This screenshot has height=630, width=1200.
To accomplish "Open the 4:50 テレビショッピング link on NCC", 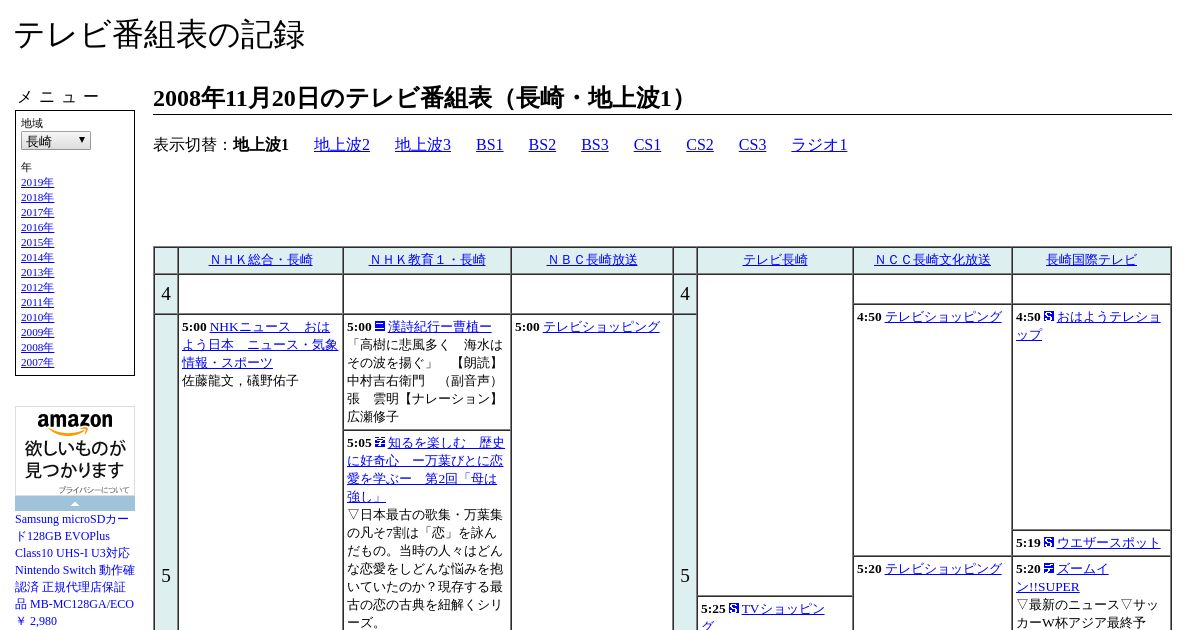I will click(943, 317).
